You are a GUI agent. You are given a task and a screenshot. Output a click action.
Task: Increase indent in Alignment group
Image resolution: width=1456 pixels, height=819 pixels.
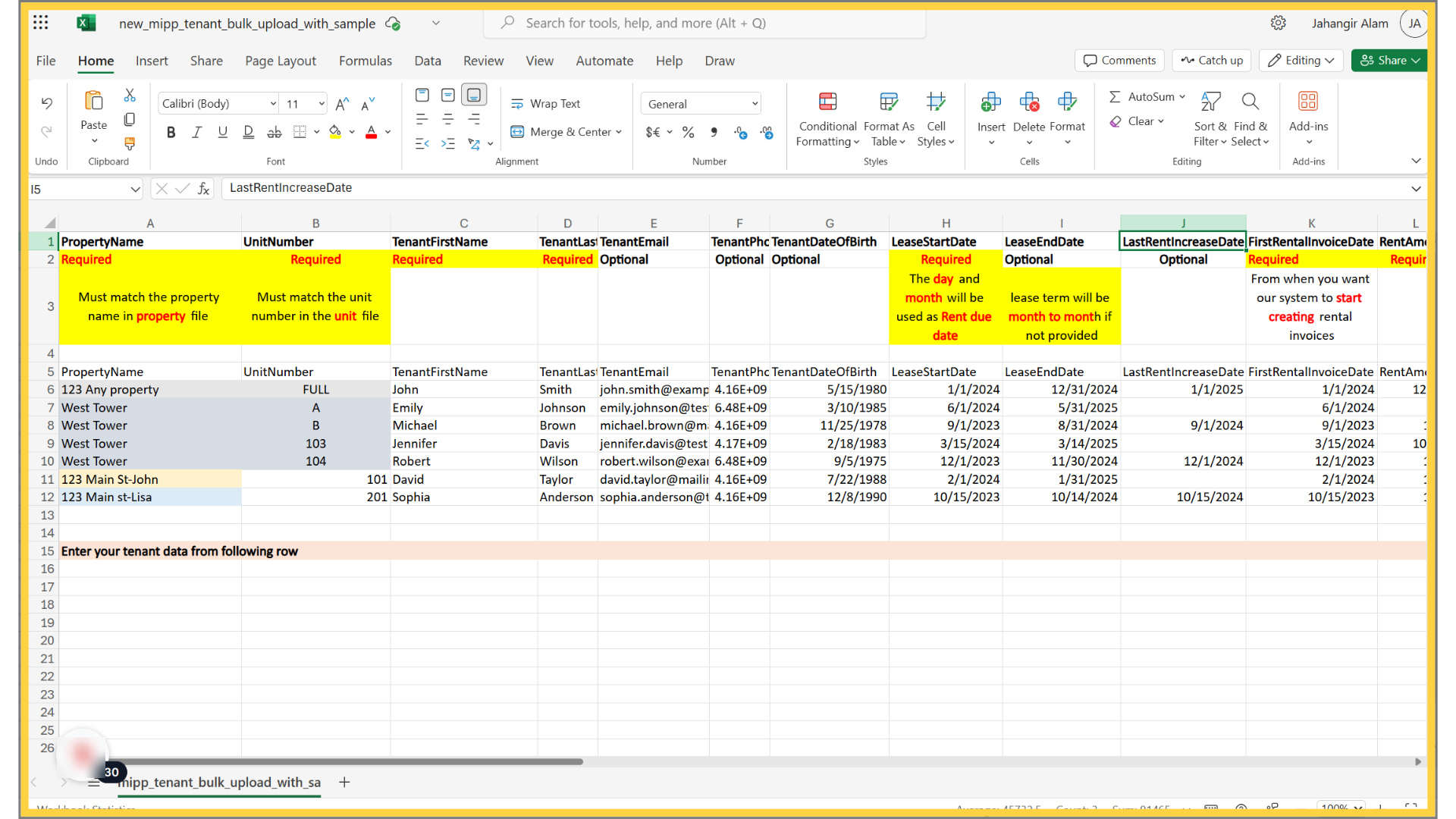[448, 143]
